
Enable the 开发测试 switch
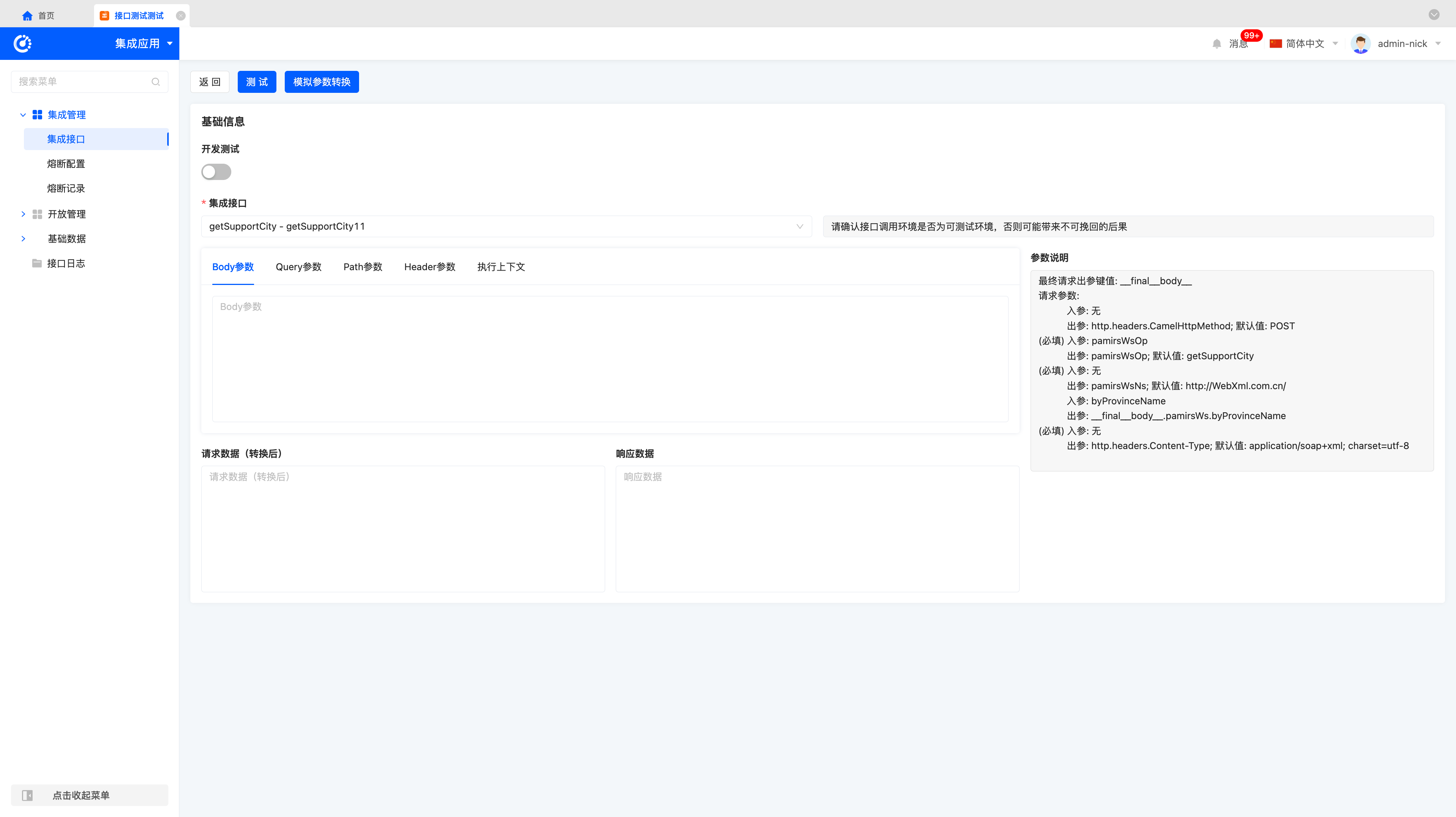tap(216, 172)
